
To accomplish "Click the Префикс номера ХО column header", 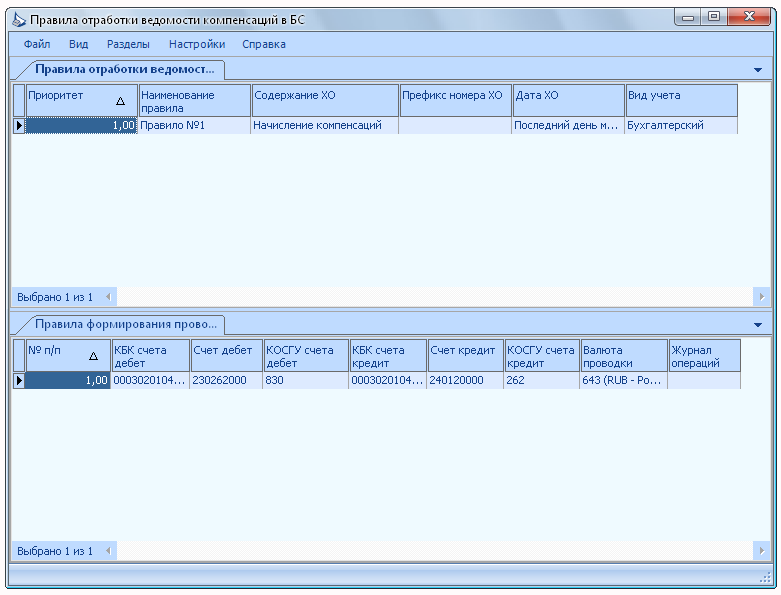I will click(456, 101).
